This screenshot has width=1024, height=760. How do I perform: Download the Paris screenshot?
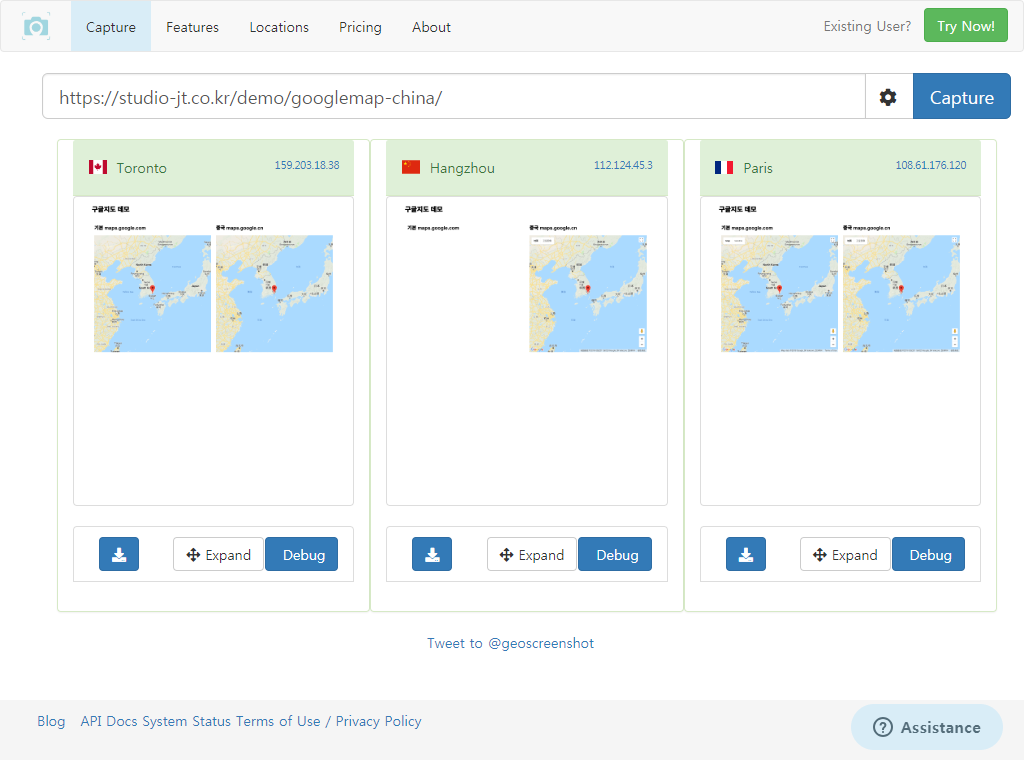pyautogui.click(x=746, y=554)
